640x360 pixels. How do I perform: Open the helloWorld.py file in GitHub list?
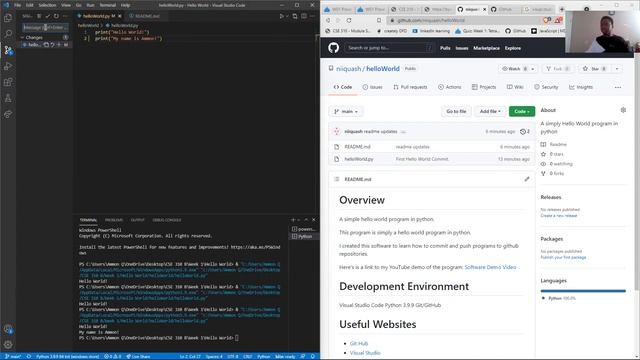click(359, 159)
